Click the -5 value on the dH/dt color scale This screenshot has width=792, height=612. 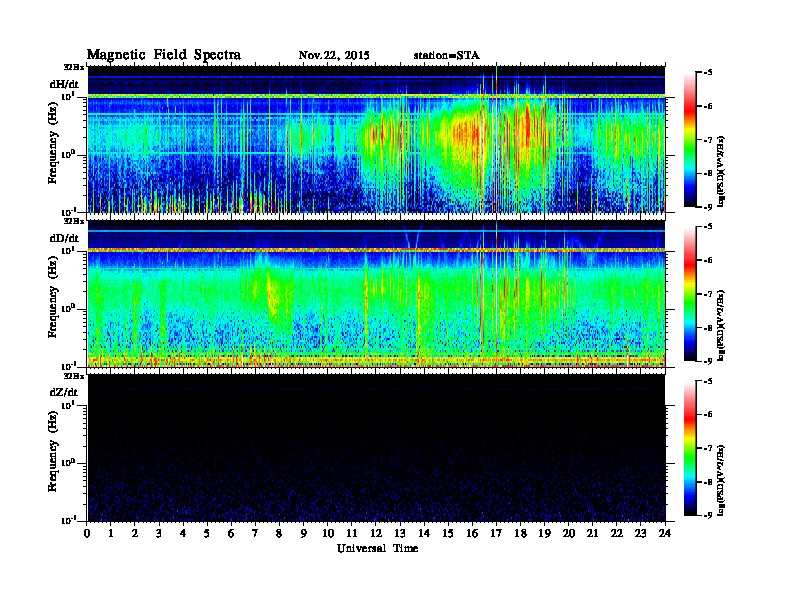click(708, 73)
